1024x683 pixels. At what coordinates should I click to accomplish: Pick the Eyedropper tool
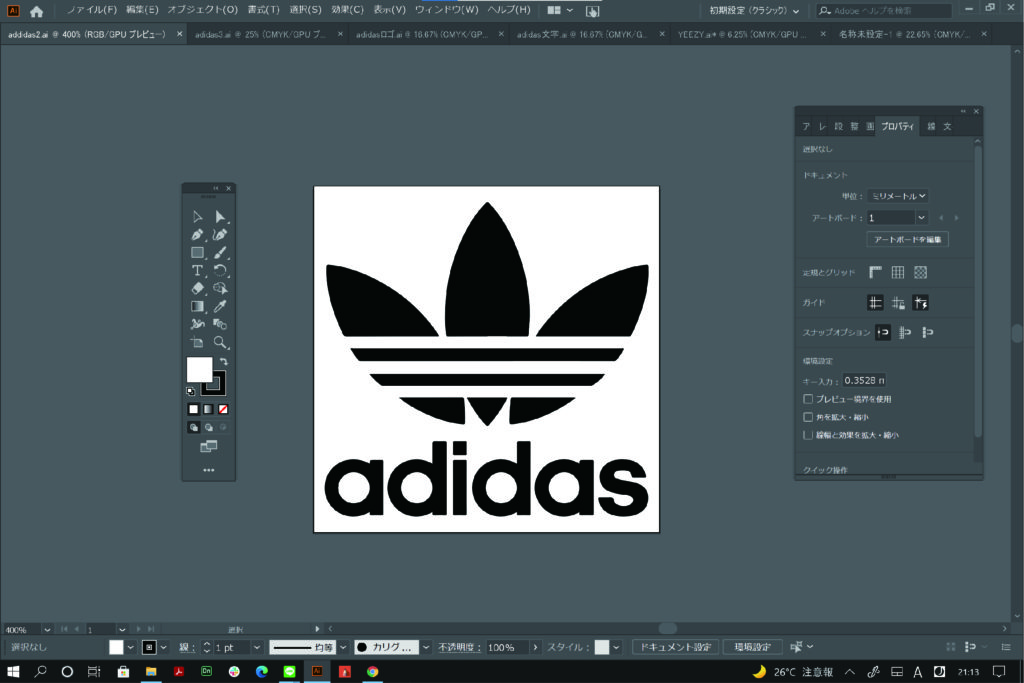220,306
